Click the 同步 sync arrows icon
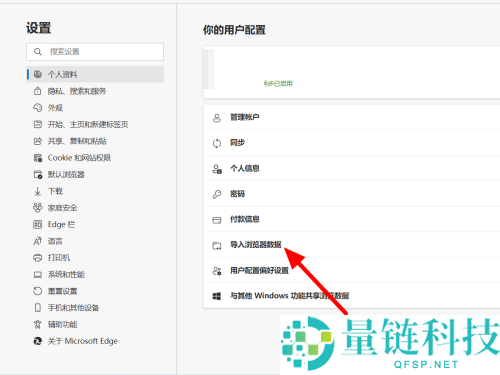Image resolution: width=500 pixels, height=375 pixels. pyautogui.click(x=217, y=143)
